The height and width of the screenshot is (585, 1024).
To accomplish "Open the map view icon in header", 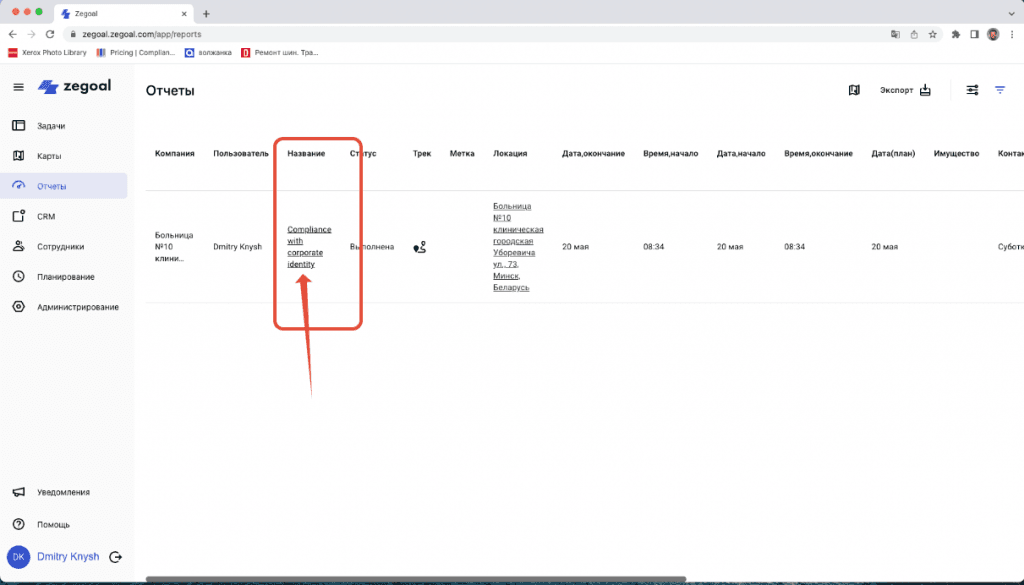I will click(x=853, y=90).
